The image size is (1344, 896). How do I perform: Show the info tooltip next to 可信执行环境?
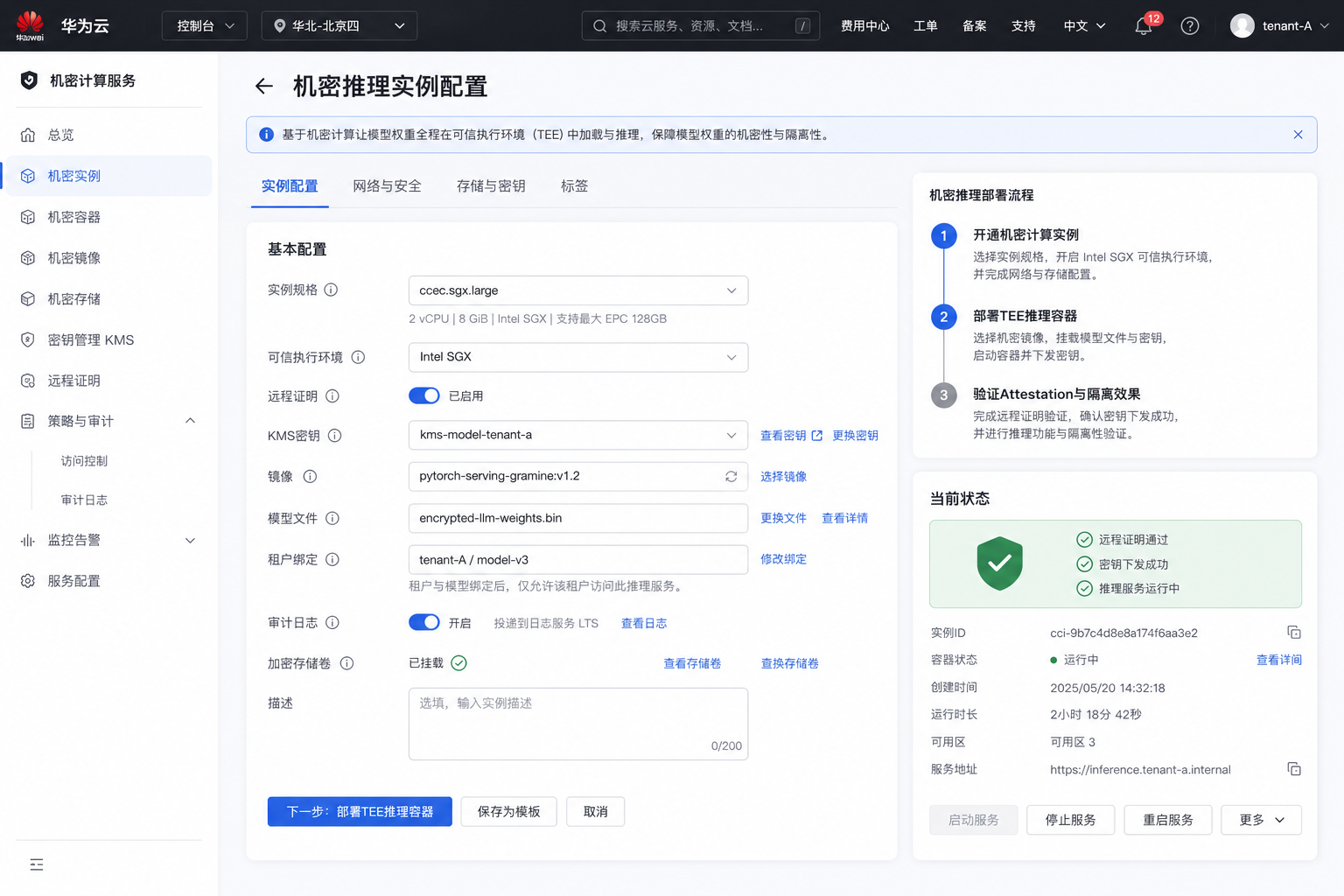[x=358, y=357]
